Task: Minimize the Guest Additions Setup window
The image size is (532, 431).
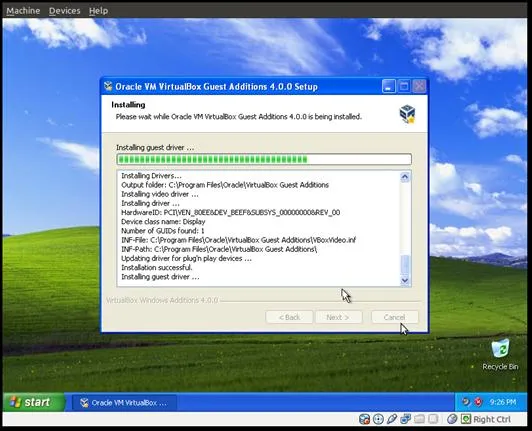Action: tap(388, 86)
